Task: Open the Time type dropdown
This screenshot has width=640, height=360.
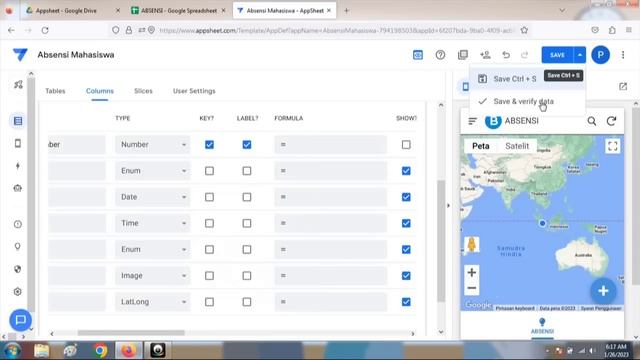Action: (153, 223)
